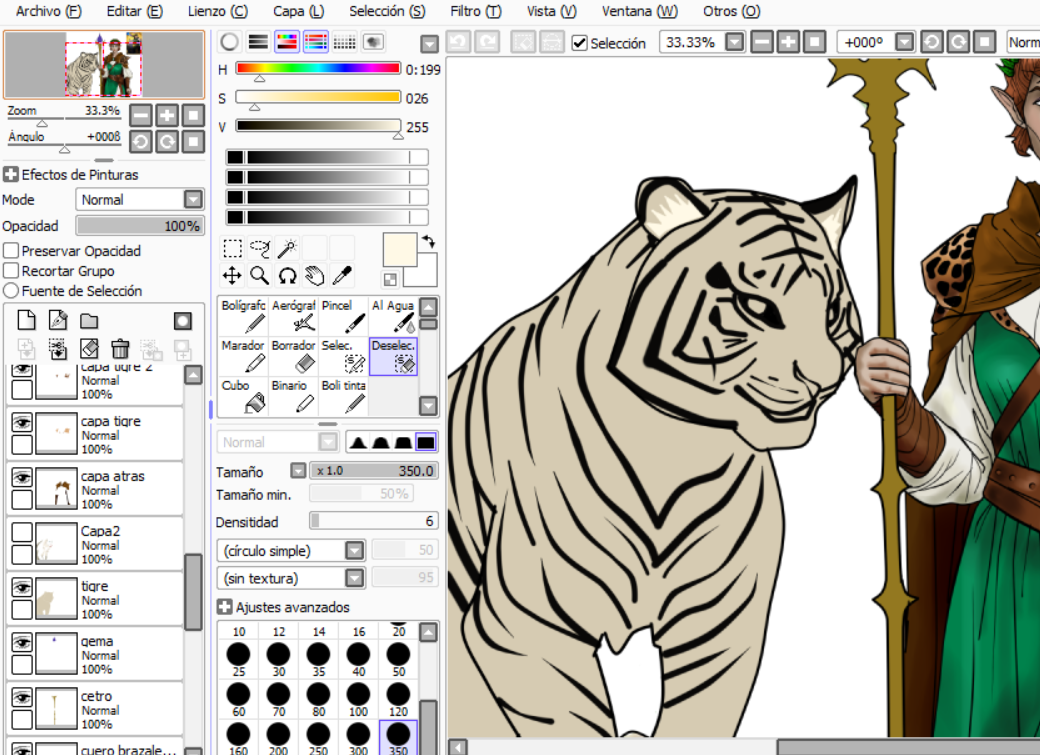Screen dimensions: 1040x755
Task: Toggle the Selección checkbox in the toolbar
Action: (x=579, y=43)
